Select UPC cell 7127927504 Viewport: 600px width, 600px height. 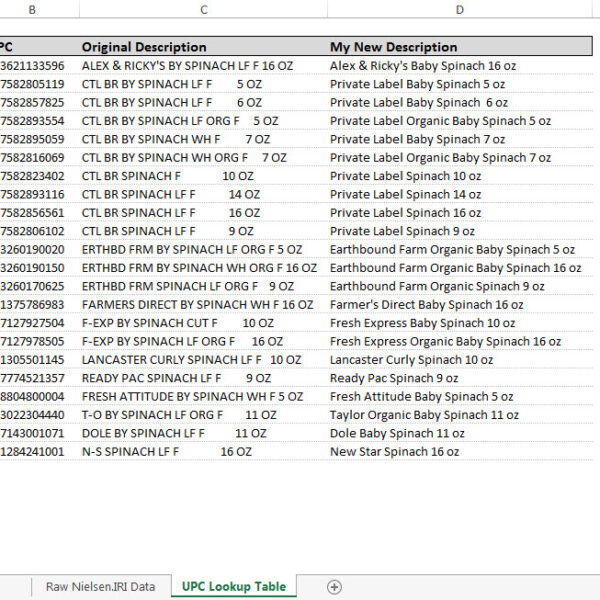(40, 323)
